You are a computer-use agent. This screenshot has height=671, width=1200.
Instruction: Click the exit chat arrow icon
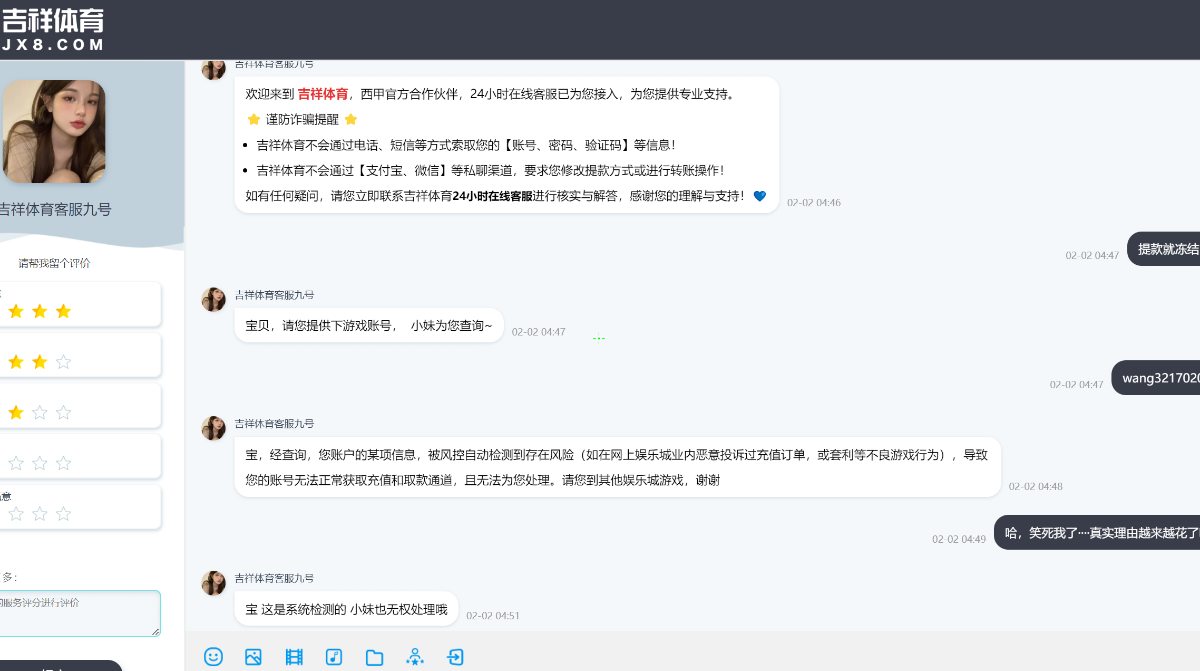(455, 656)
